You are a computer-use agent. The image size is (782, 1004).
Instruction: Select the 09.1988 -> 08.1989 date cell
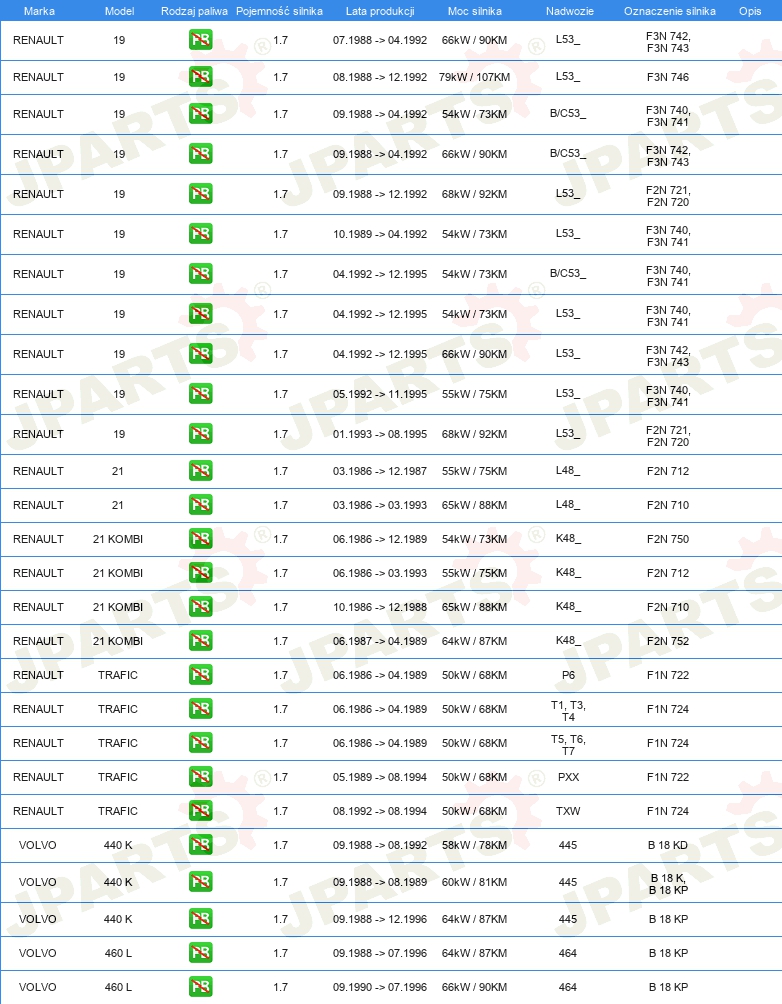pyautogui.click(x=380, y=882)
